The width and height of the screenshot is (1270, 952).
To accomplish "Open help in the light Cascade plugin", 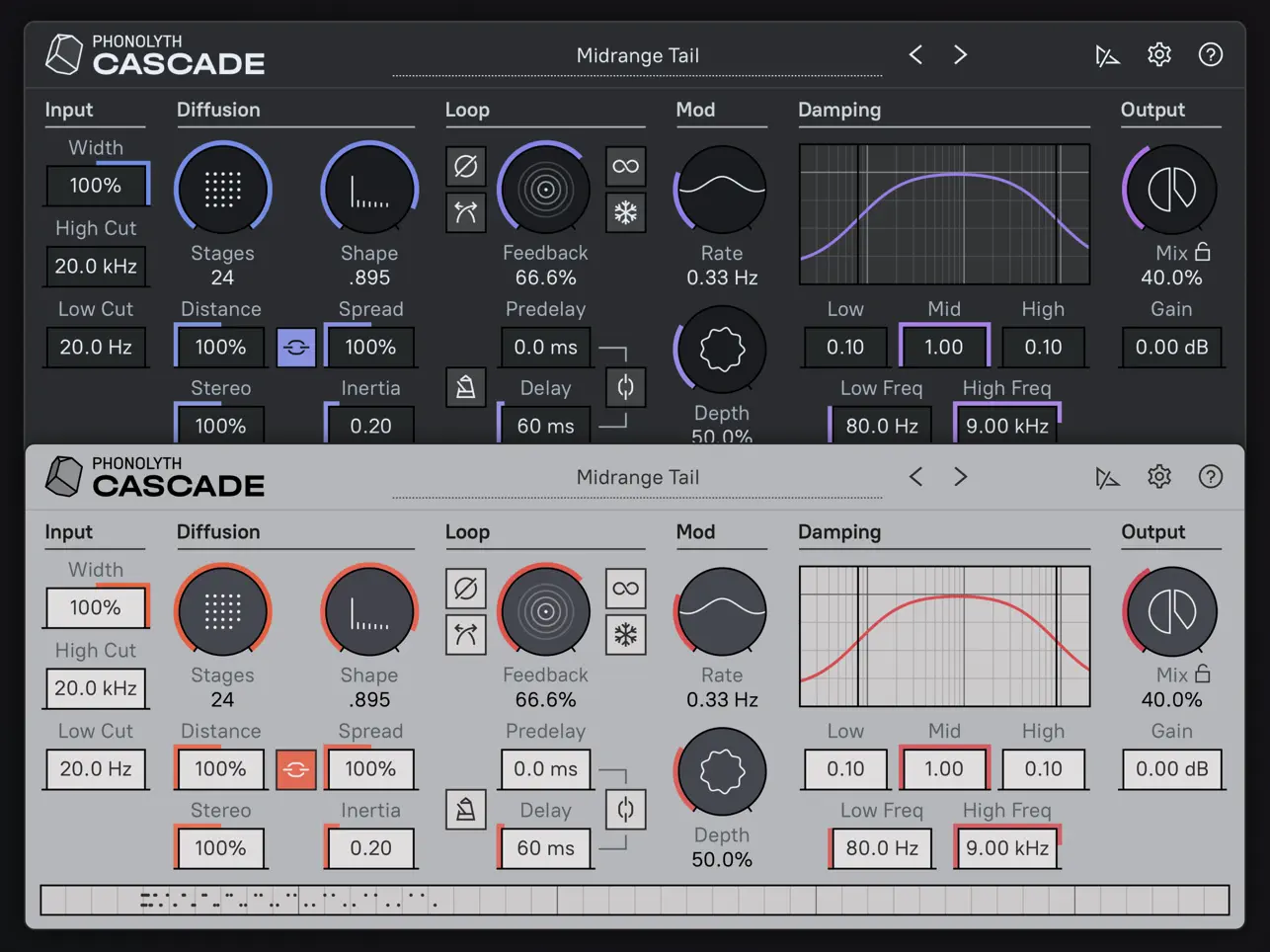I will [x=1211, y=477].
